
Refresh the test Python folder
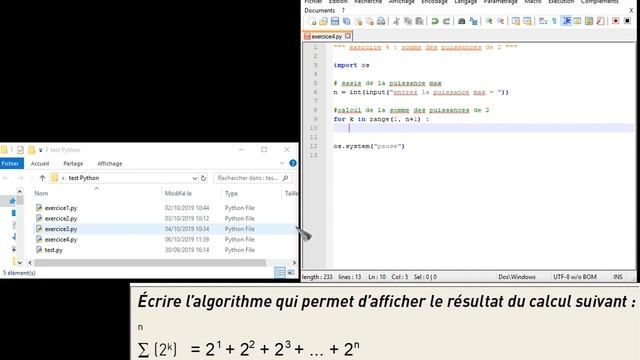point(203,178)
